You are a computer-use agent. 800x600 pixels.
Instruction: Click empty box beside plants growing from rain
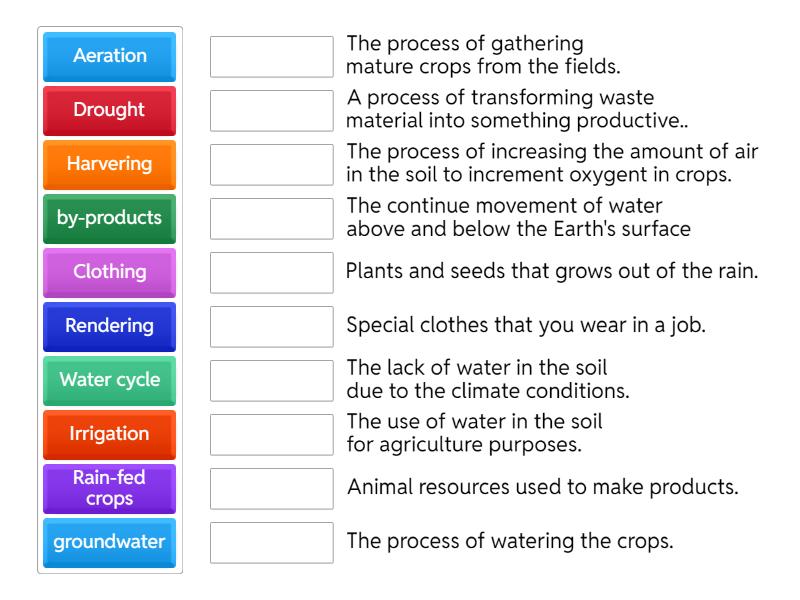272,273
